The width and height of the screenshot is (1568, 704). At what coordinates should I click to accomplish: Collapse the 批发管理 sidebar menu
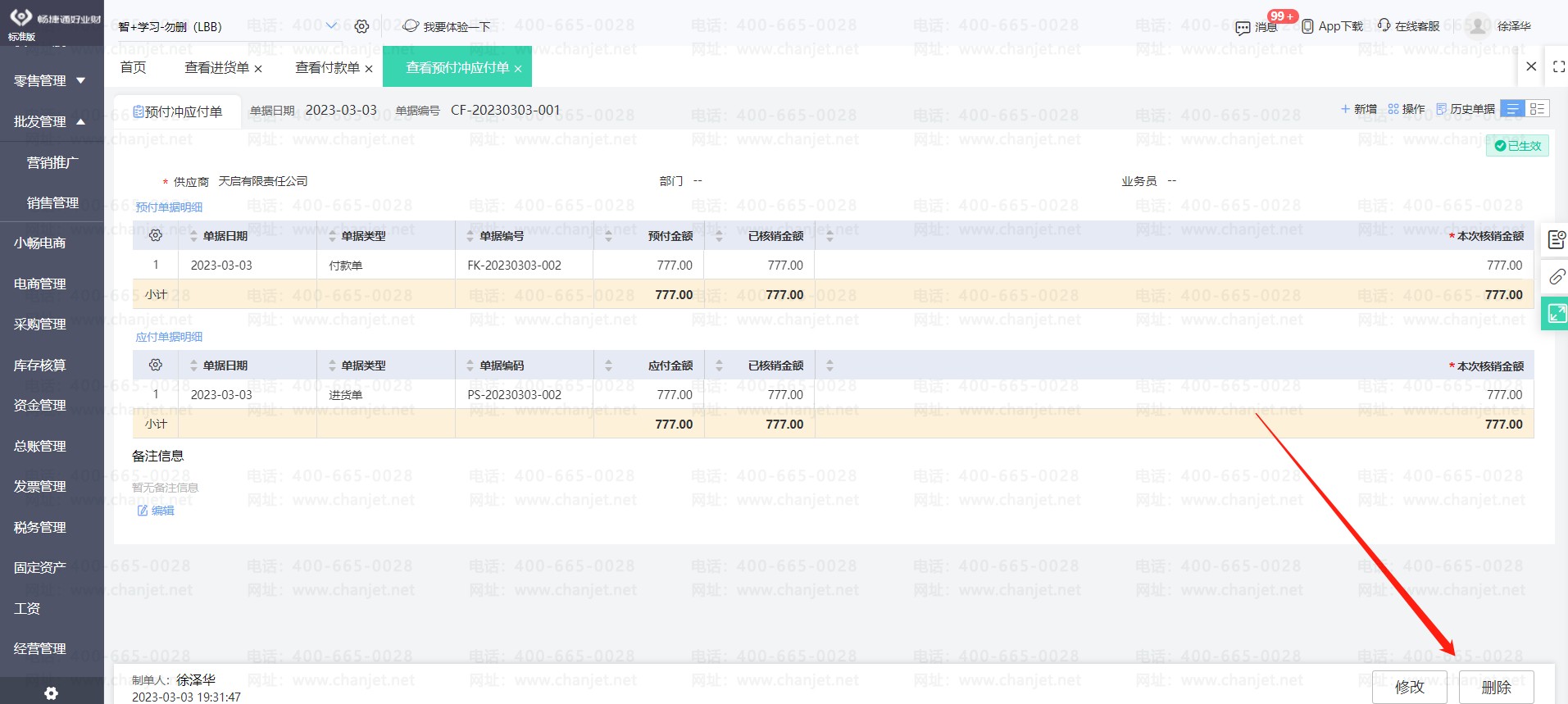click(80, 121)
